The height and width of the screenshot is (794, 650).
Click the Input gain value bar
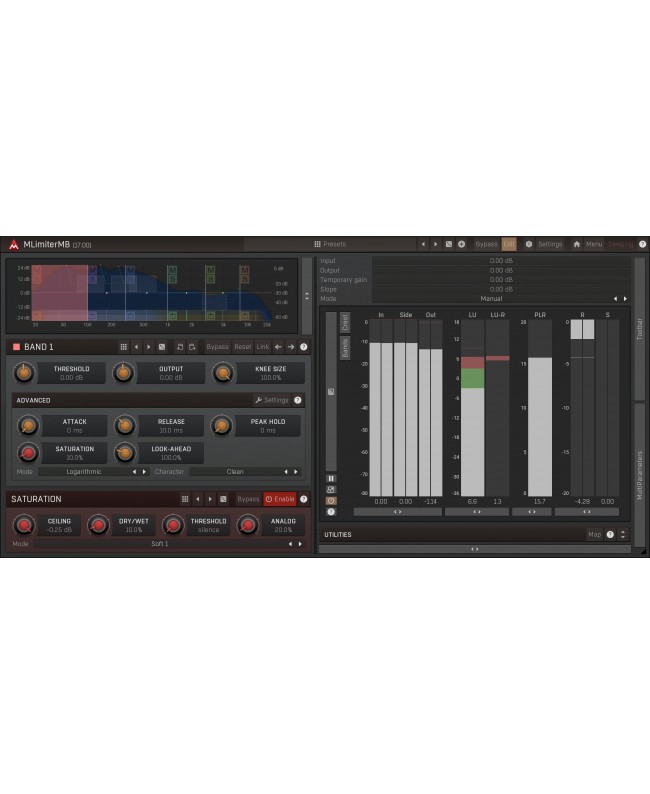501,261
